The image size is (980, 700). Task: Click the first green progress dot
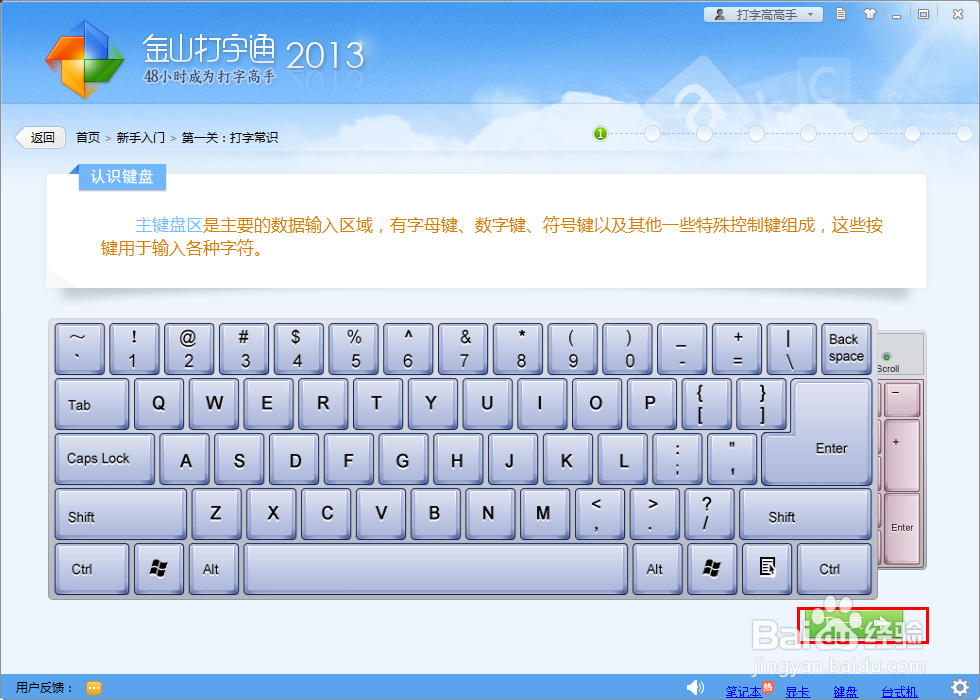coord(599,132)
